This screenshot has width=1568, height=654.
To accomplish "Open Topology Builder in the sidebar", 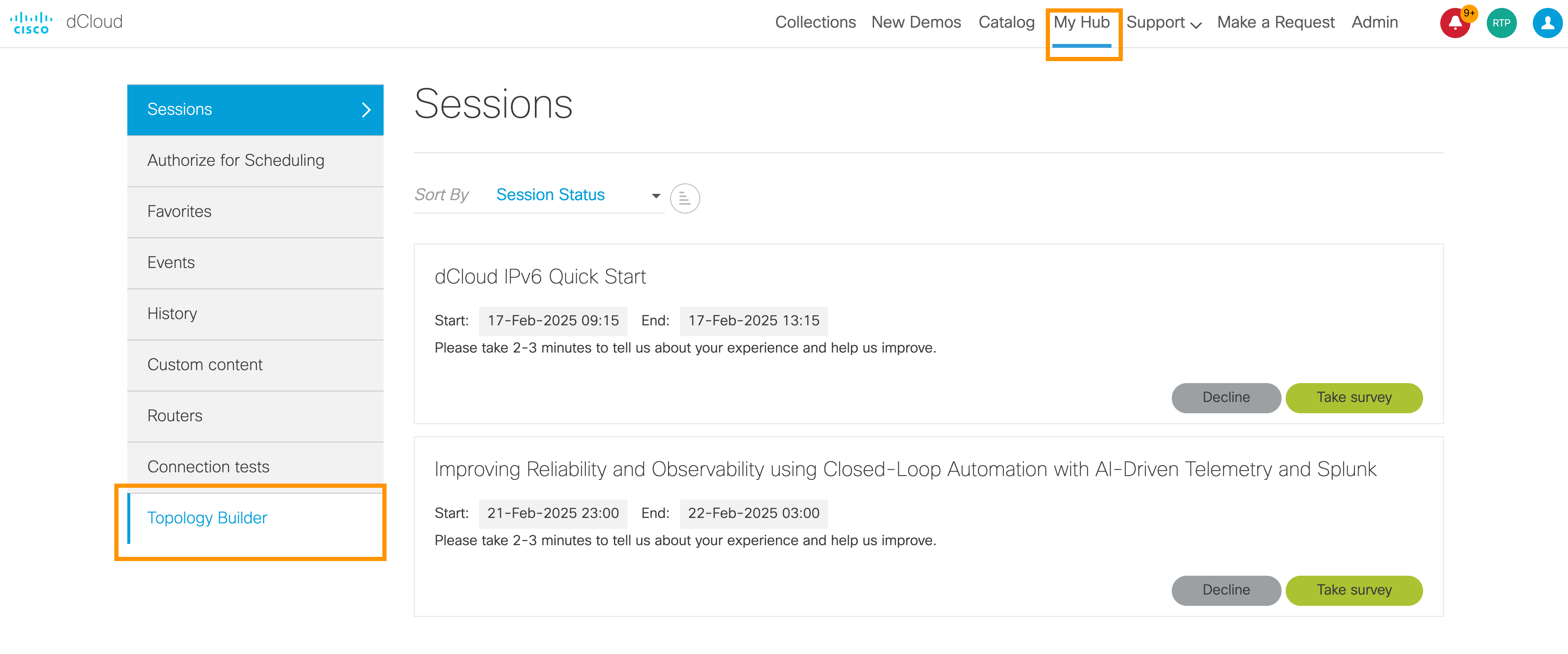I will tap(255, 518).
